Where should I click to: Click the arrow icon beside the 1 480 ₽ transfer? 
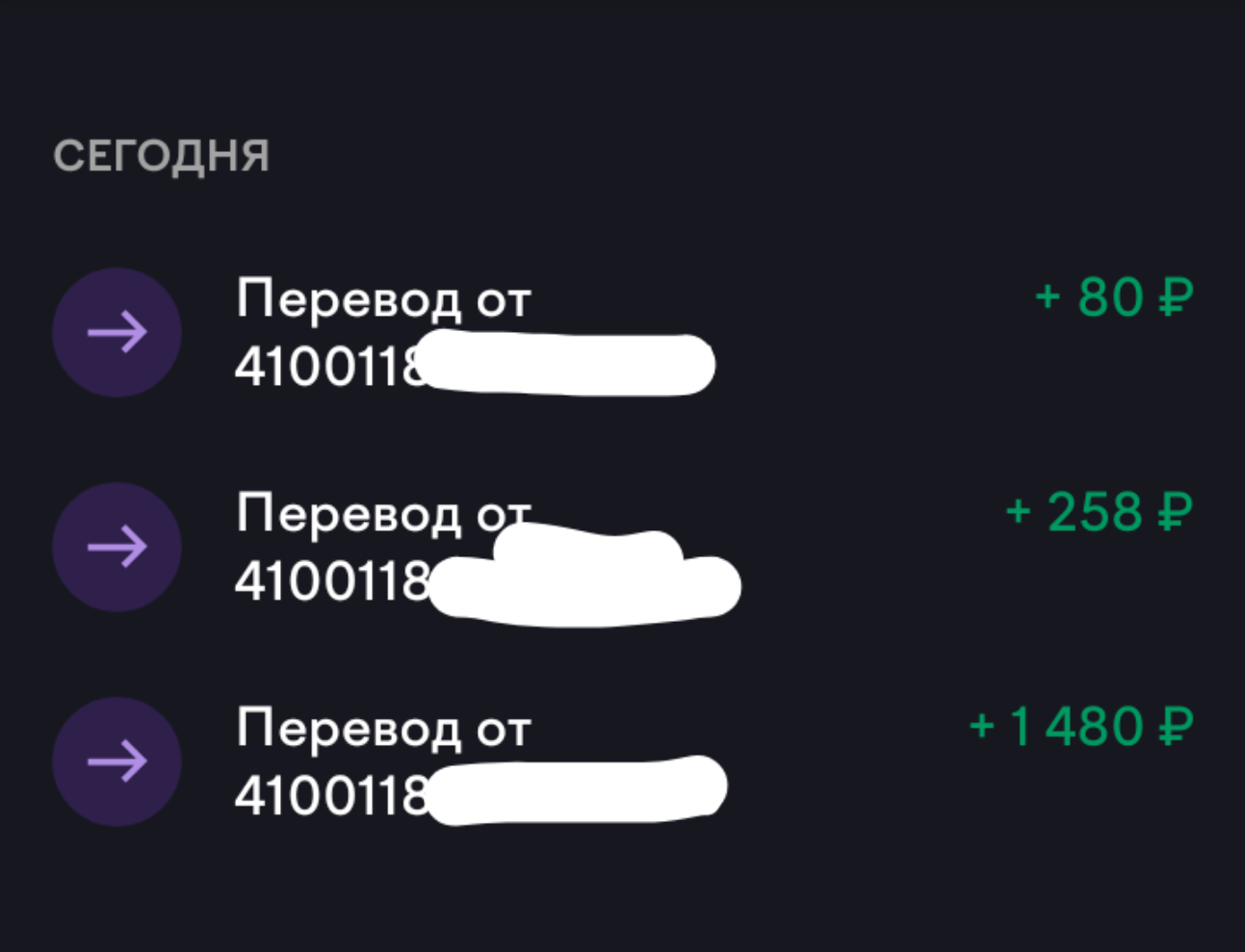coord(117,762)
